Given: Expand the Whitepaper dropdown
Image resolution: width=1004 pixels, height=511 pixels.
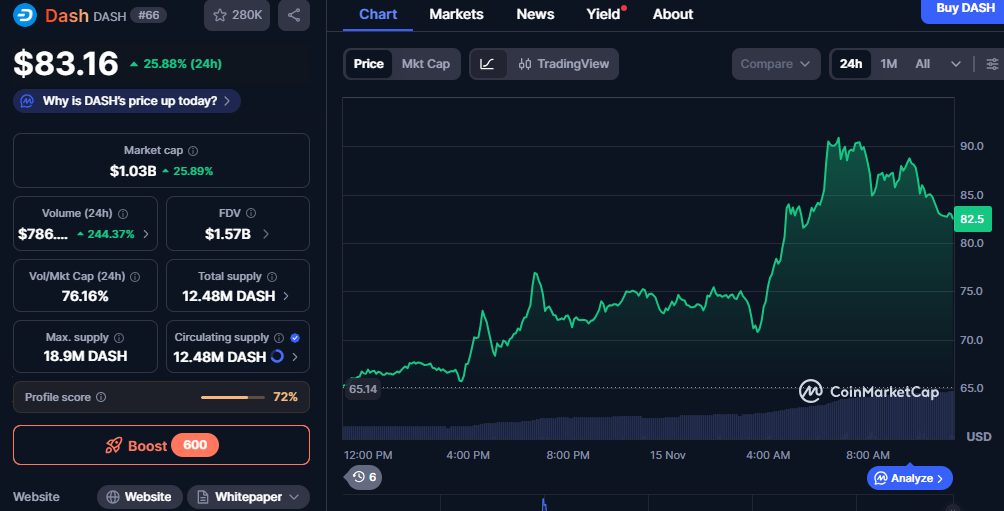Looking at the screenshot, I should coord(248,497).
